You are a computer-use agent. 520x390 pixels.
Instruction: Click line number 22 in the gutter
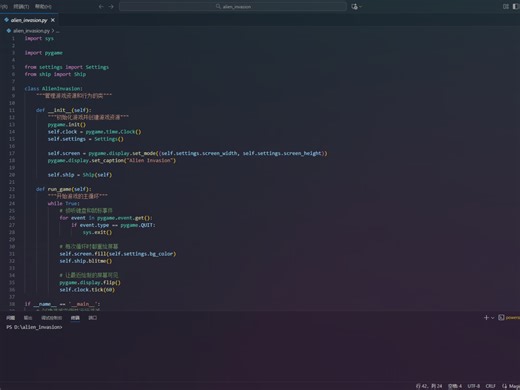point(12,189)
